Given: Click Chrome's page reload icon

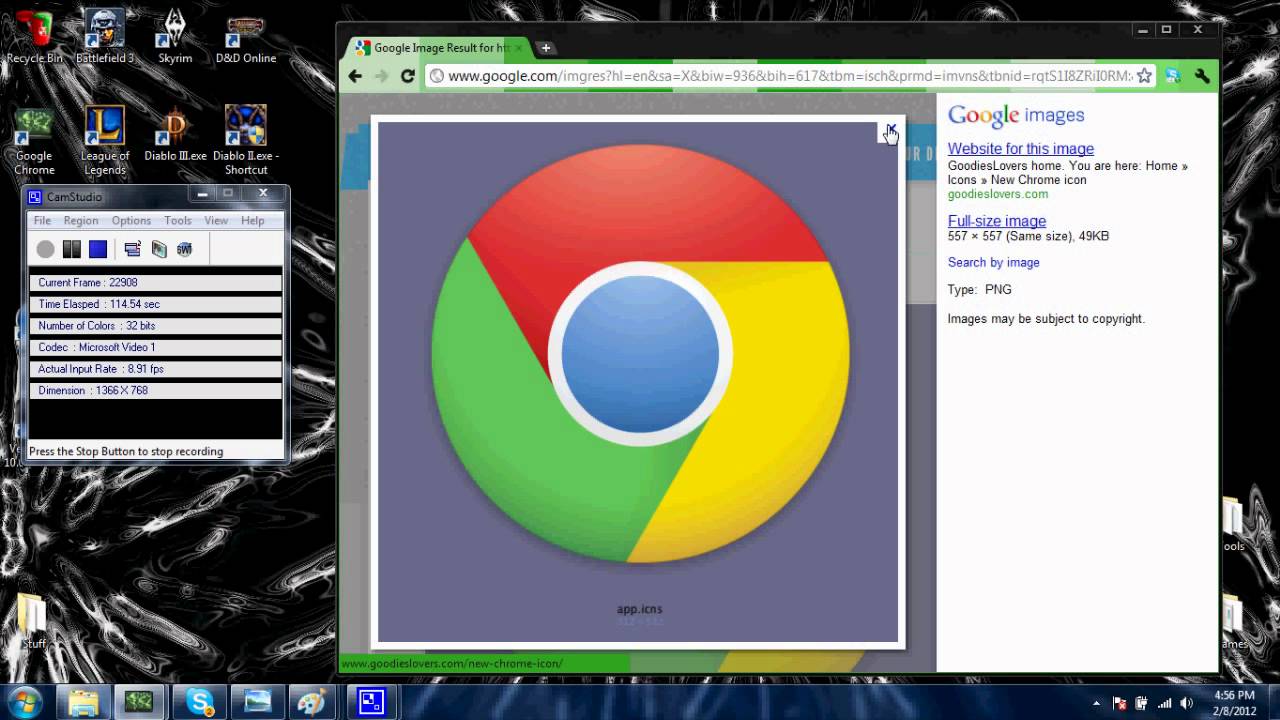Looking at the screenshot, I should point(407,75).
